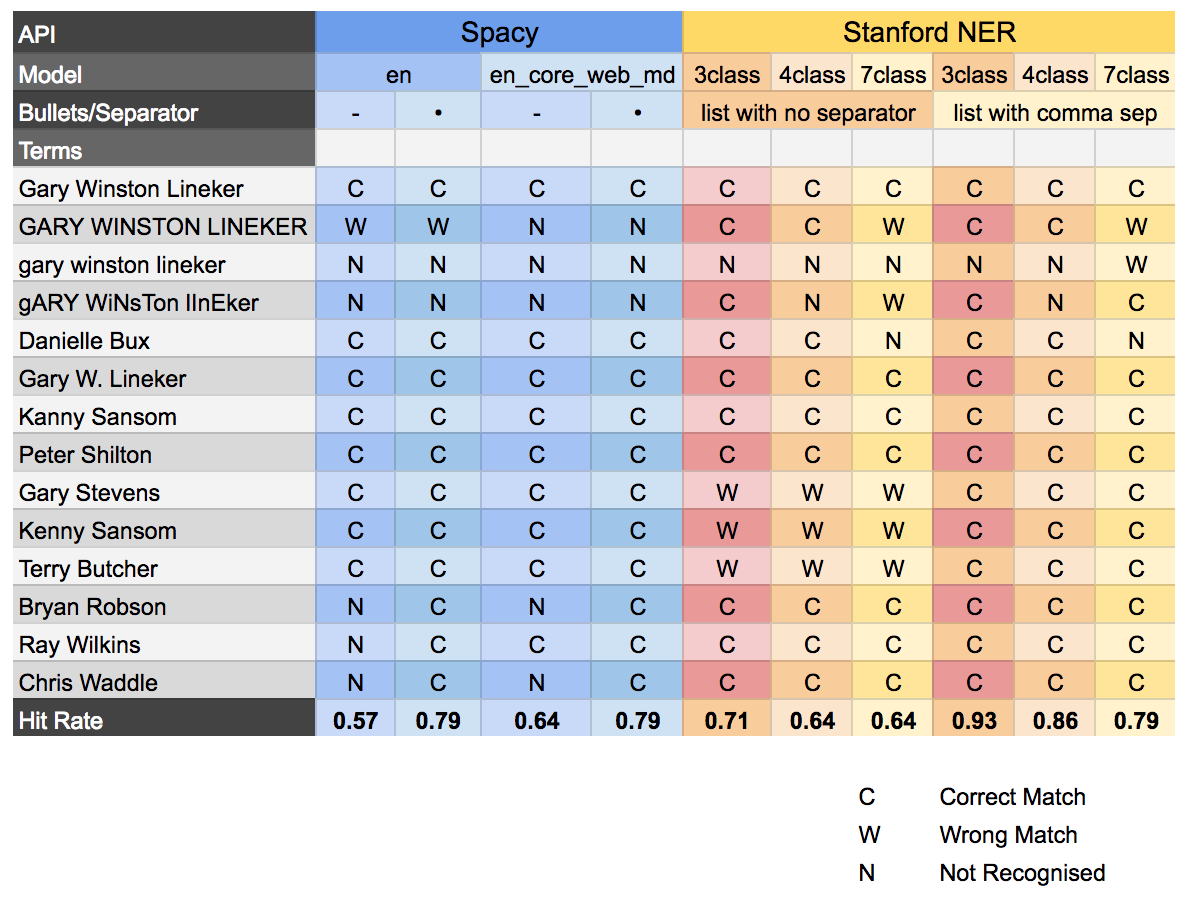Click the en_core_web_md model cell
The height and width of the screenshot is (898, 1188).
pos(582,74)
